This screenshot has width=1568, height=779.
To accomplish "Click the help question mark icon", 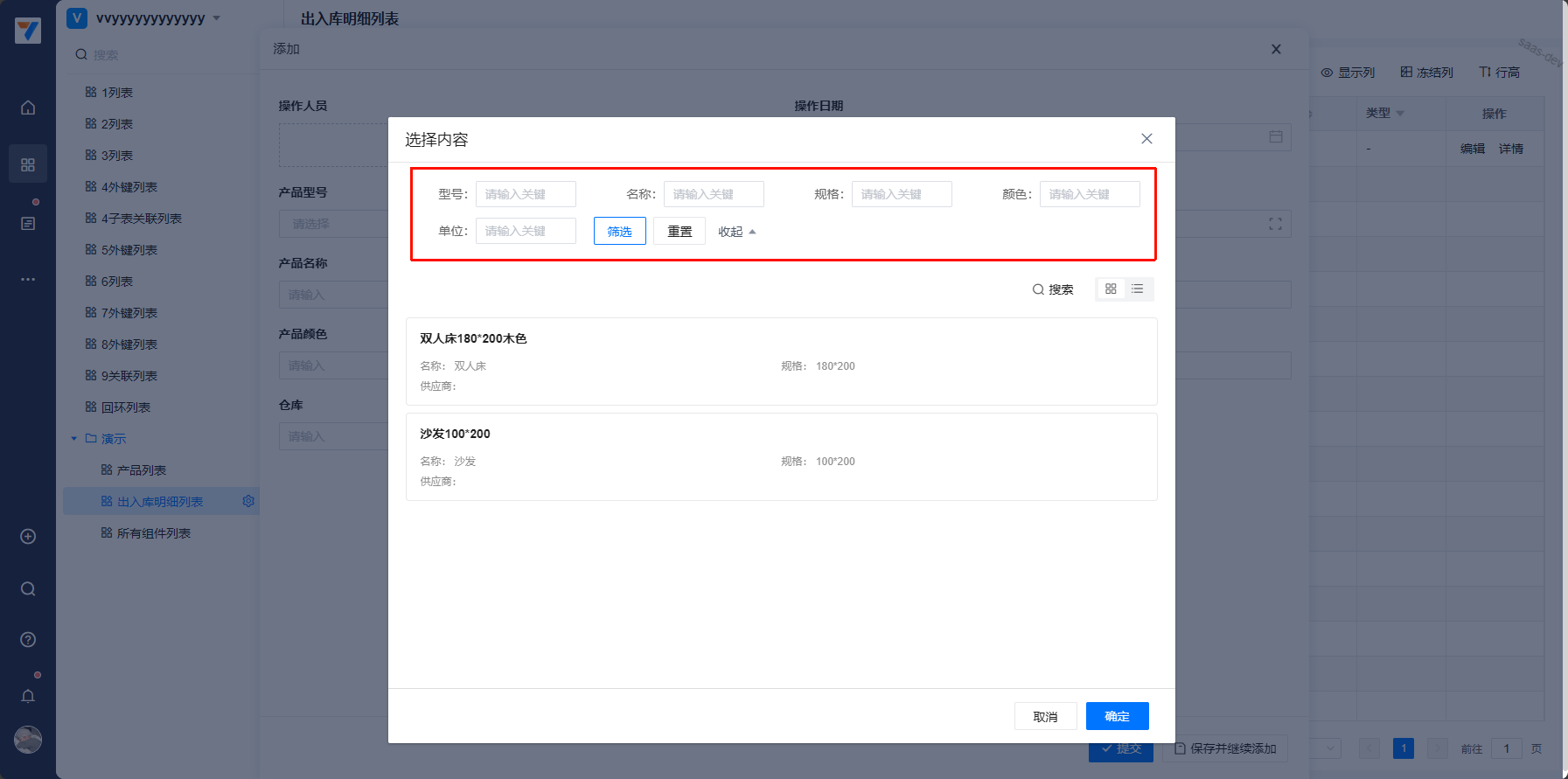I will click(x=28, y=640).
